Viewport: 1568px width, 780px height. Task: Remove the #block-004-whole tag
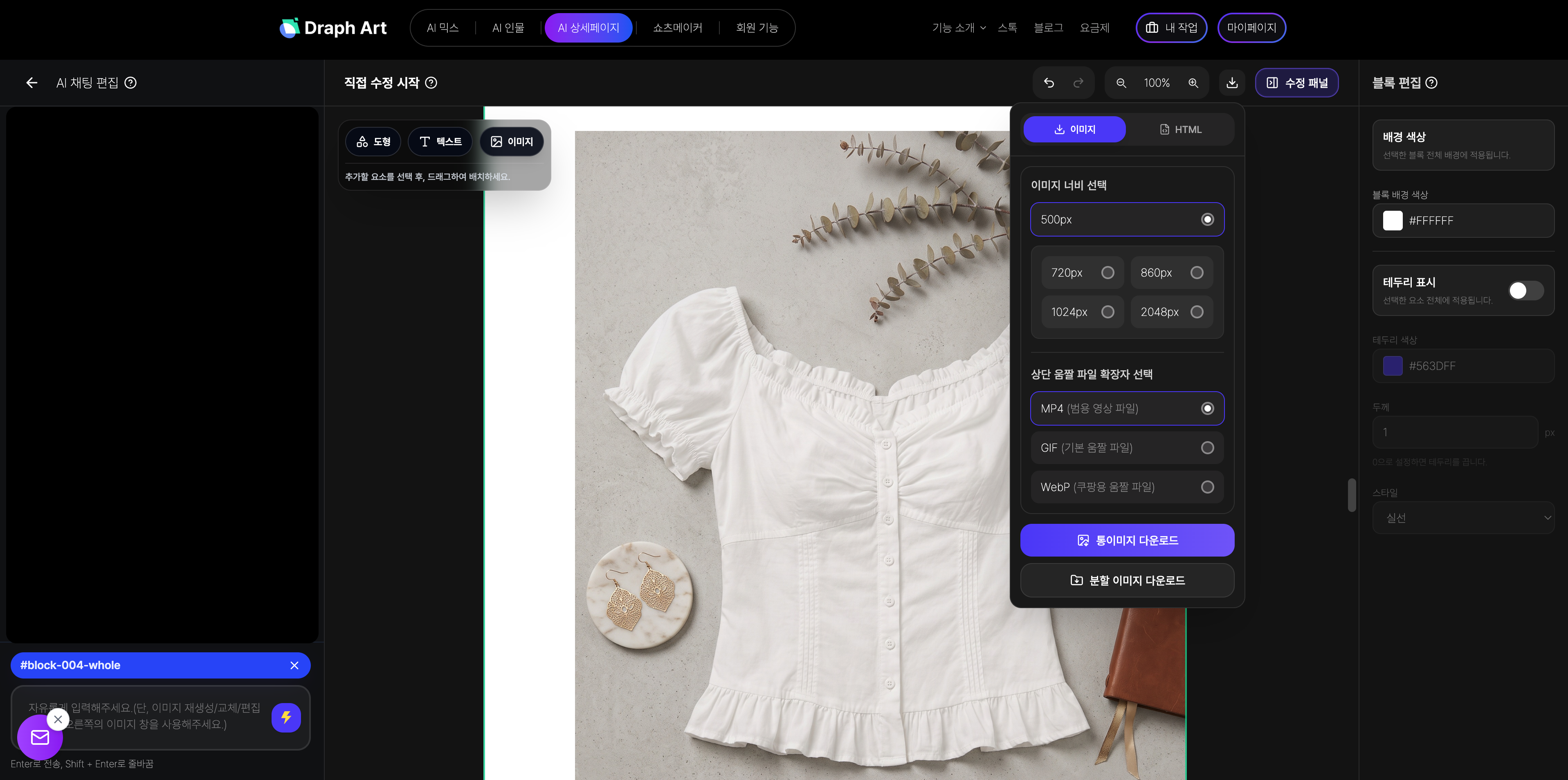(x=294, y=665)
